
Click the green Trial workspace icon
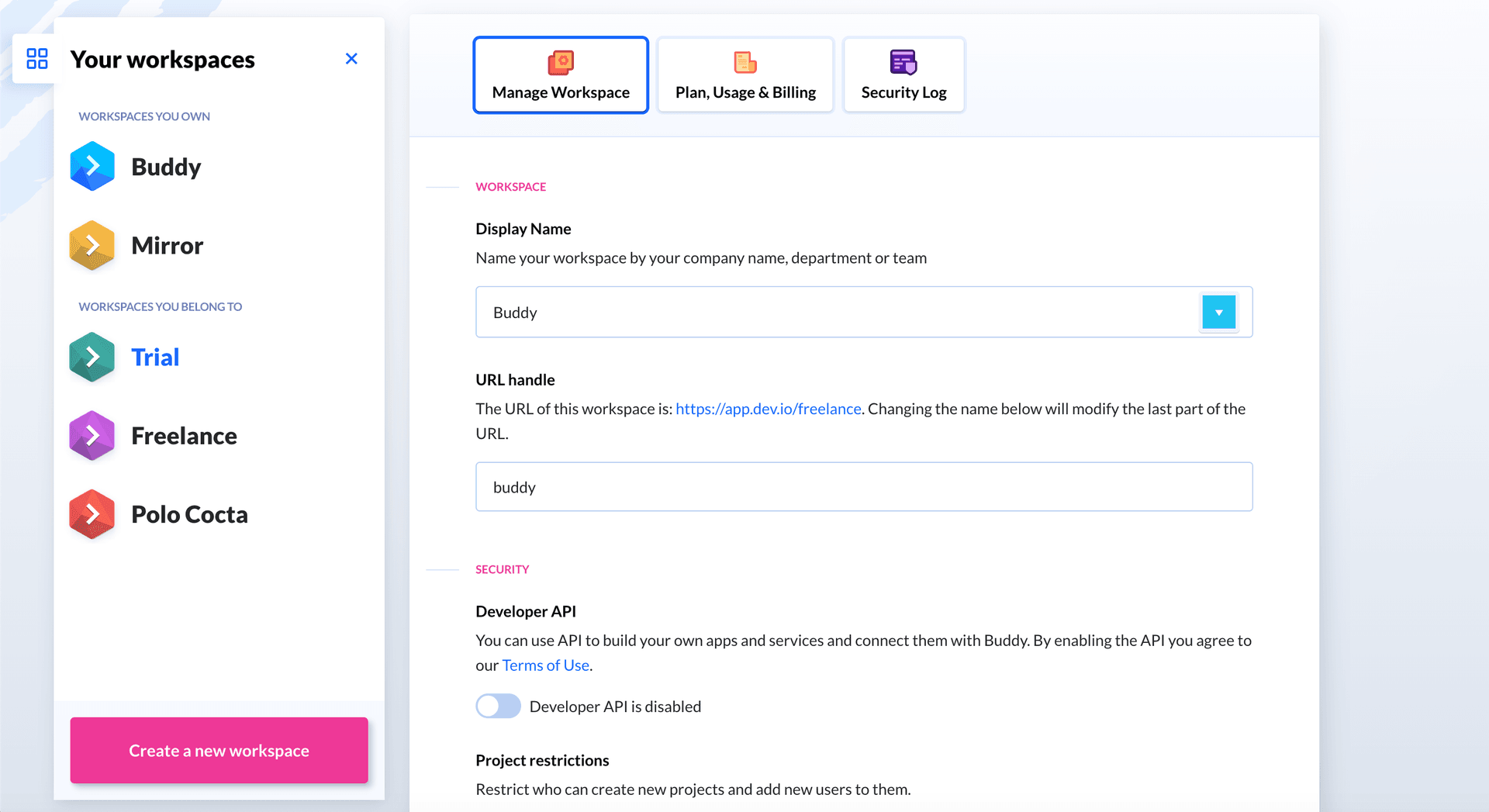click(x=92, y=357)
